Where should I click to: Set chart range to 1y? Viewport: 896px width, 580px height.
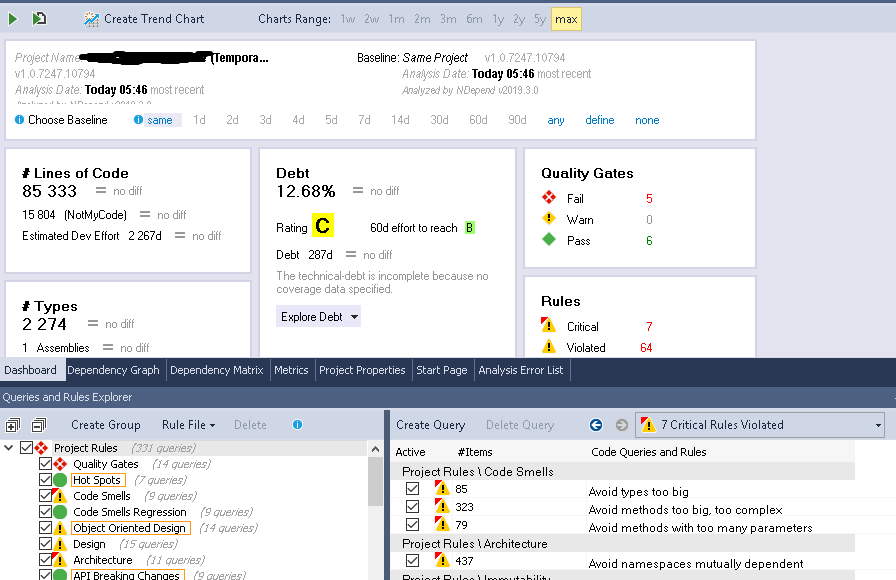[498, 19]
